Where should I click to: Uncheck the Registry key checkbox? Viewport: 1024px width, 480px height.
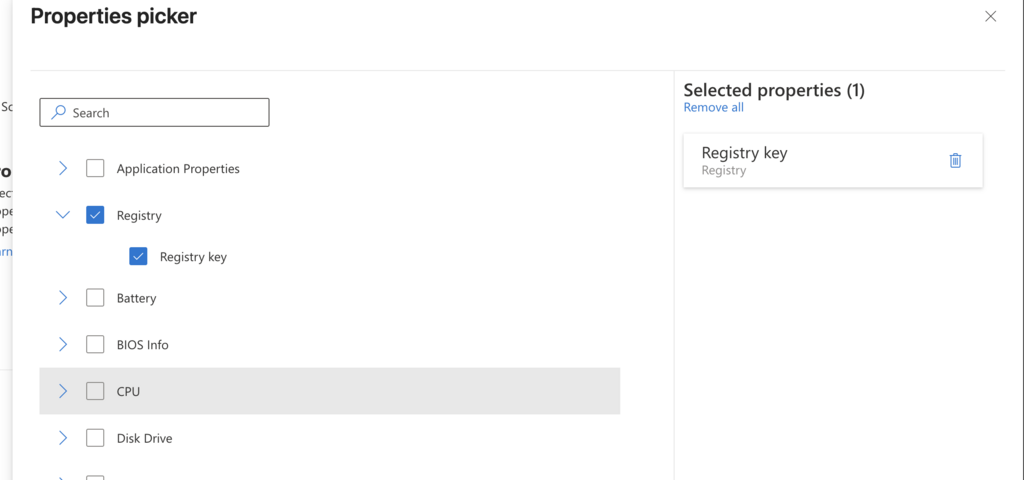(138, 257)
